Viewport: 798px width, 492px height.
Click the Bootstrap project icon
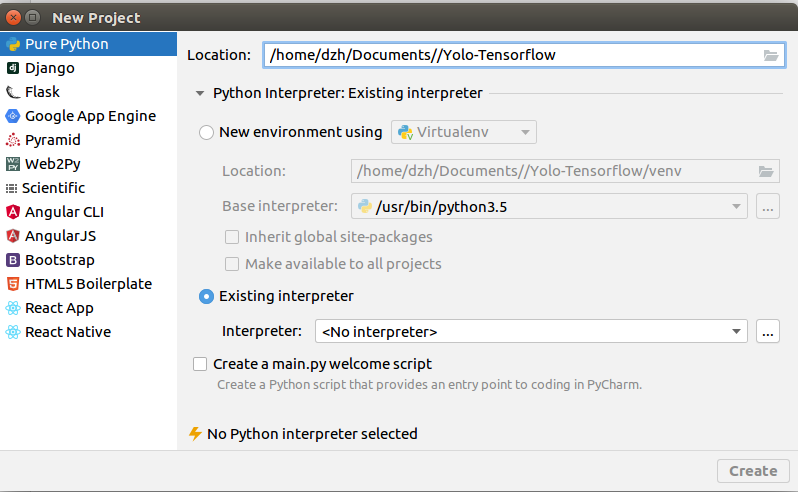click(12, 260)
